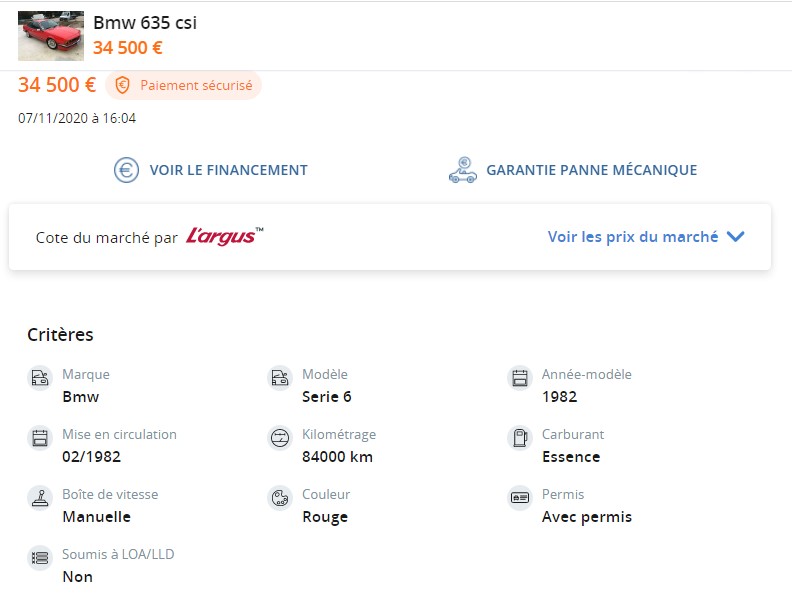The height and width of the screenshot is (593, 792).
Task: Expand Voir les prix du marché
Action: [632, 237]
